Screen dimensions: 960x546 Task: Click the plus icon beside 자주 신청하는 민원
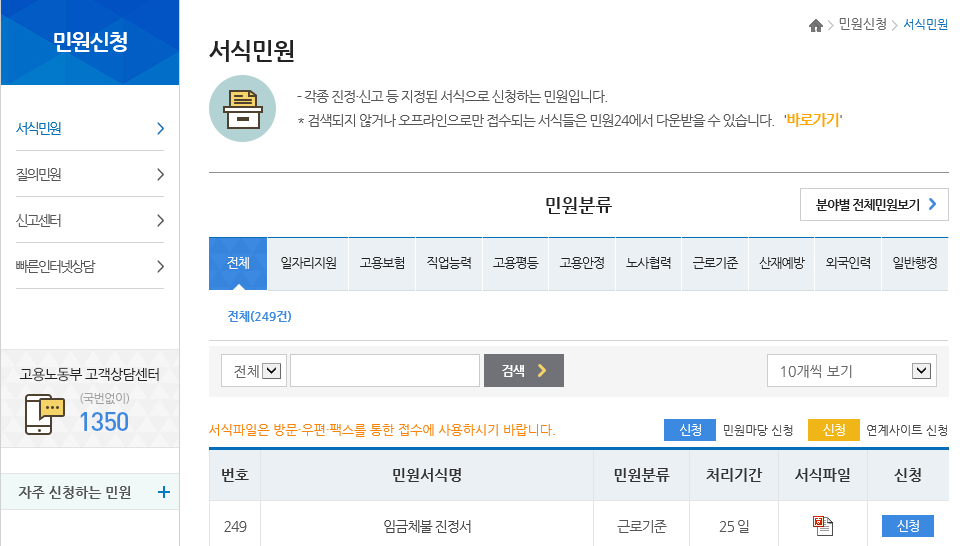click(164, 492)
